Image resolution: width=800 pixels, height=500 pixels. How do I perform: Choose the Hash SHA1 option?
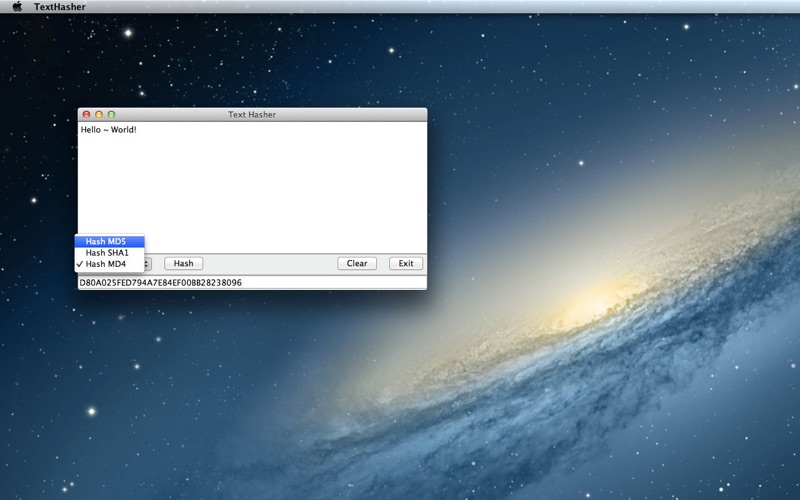109,253
